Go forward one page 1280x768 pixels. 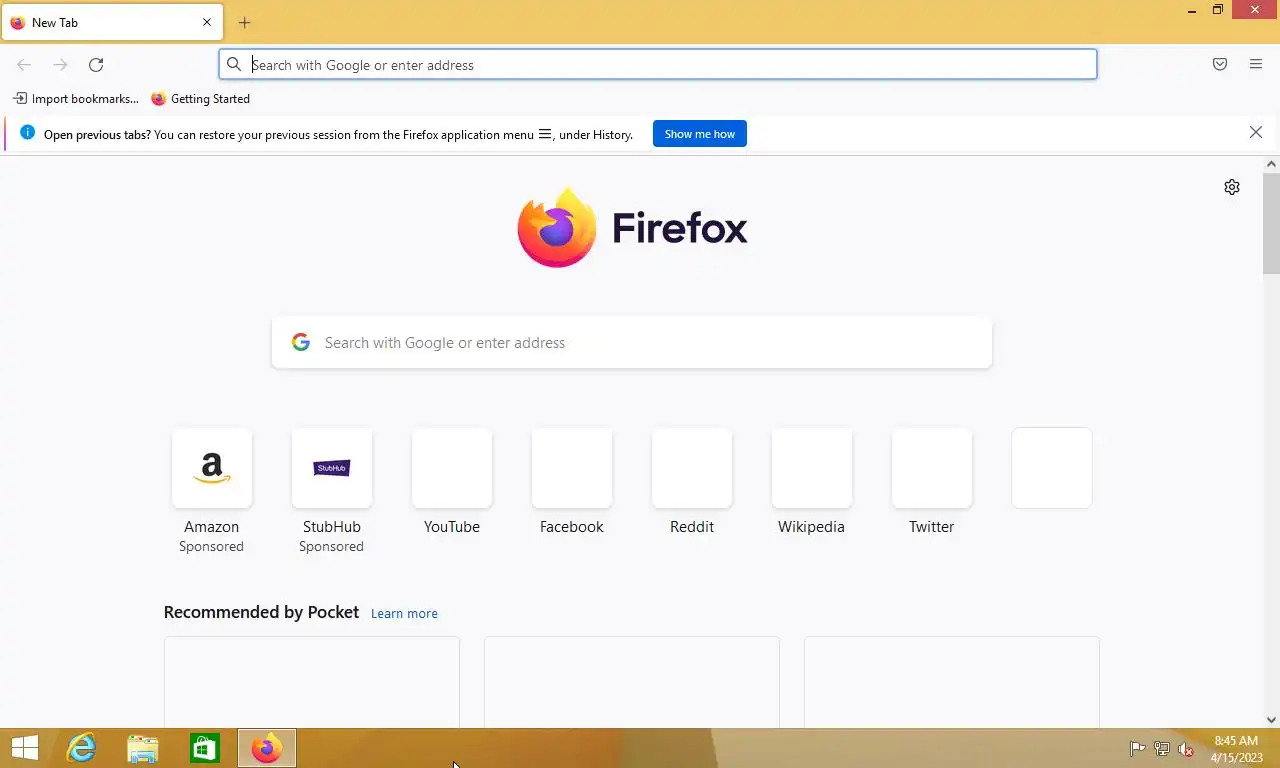[60, 65]
